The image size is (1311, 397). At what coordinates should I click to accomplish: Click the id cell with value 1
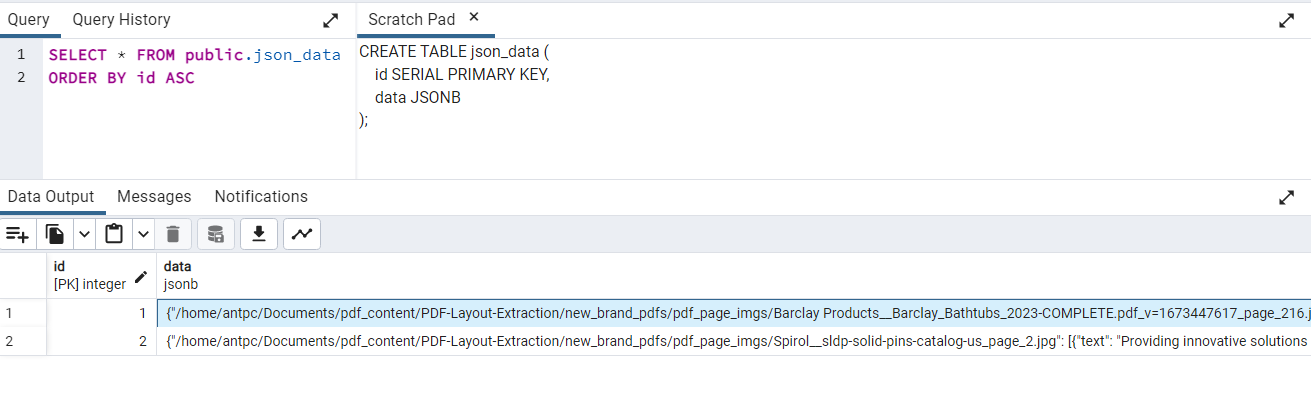pos(101,313)
